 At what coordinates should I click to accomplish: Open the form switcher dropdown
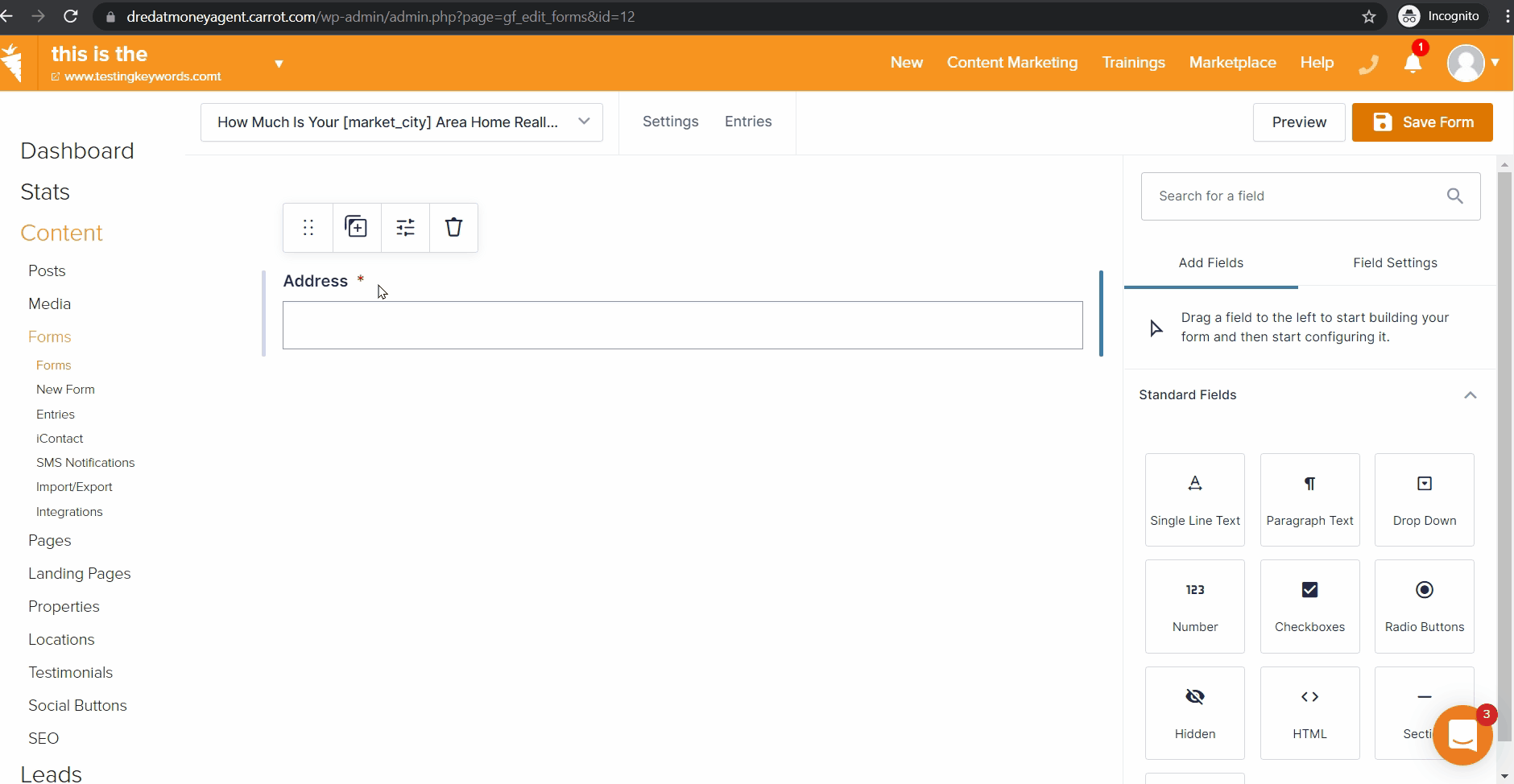point(402,122)
